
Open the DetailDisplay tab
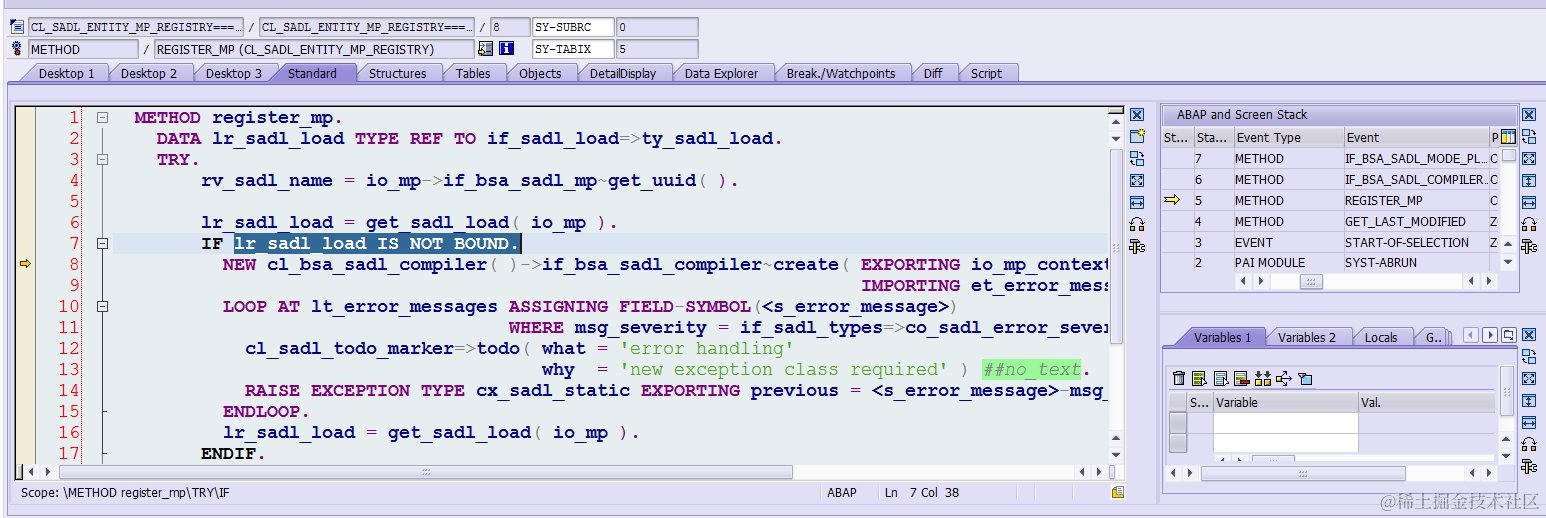623,73
